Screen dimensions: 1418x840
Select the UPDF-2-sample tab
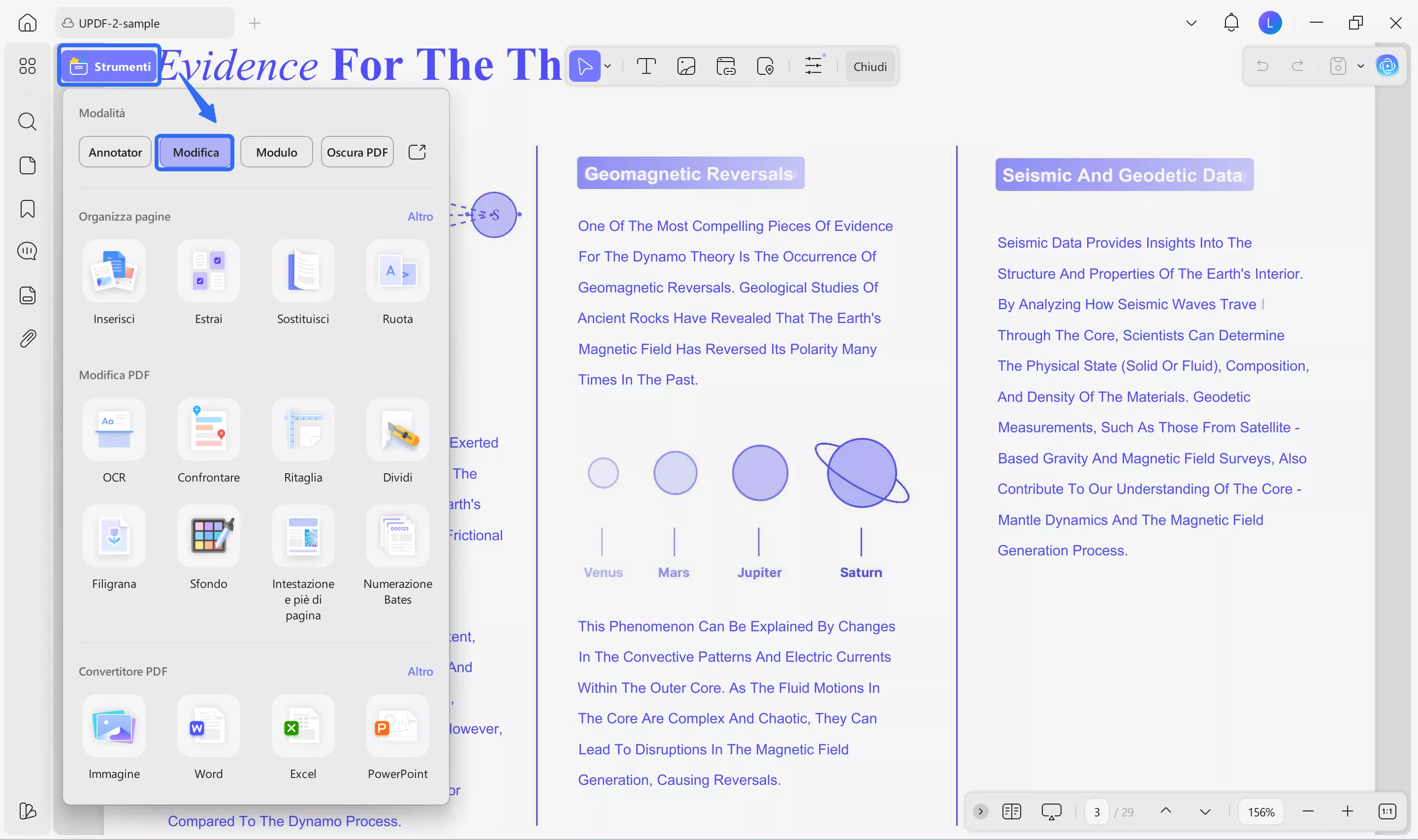119,23
